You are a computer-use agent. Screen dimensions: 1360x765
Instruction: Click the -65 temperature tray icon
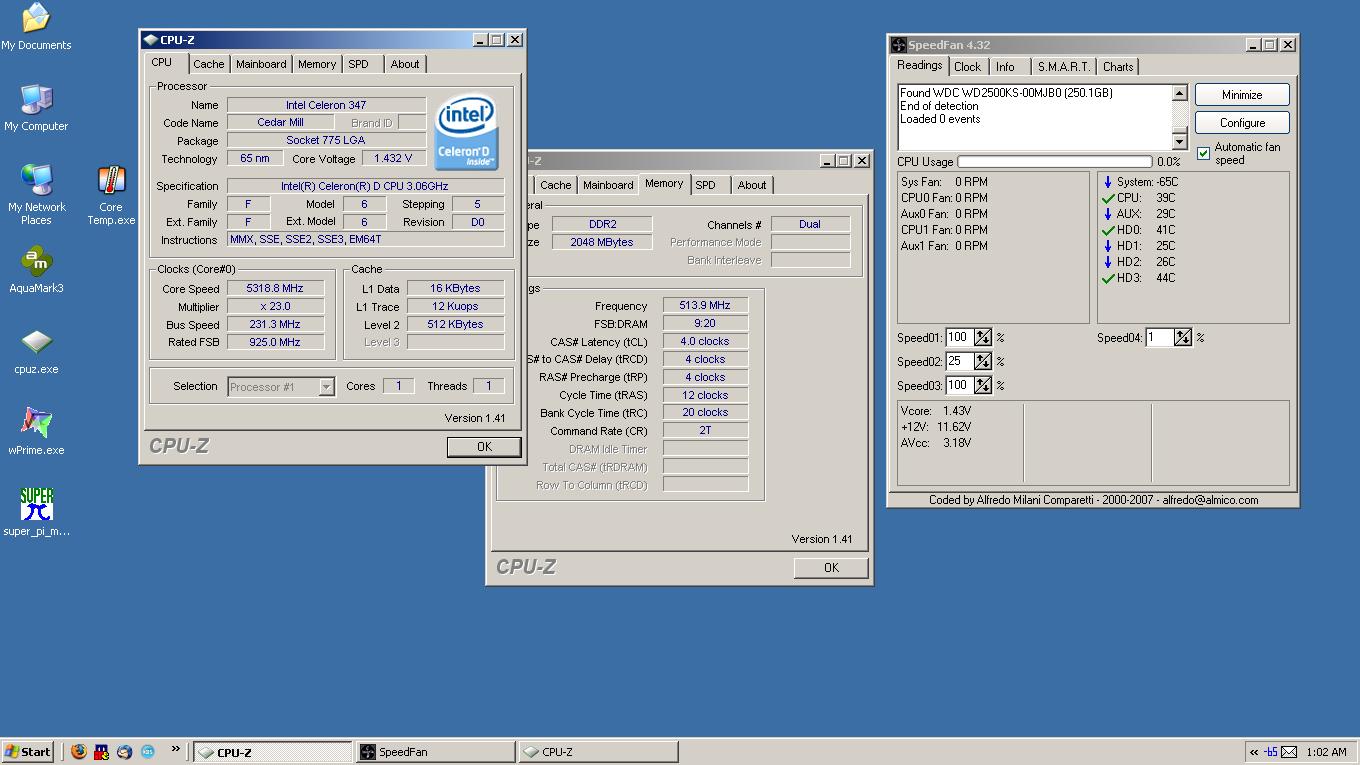pyautogui.click(x=1271, y=752)
